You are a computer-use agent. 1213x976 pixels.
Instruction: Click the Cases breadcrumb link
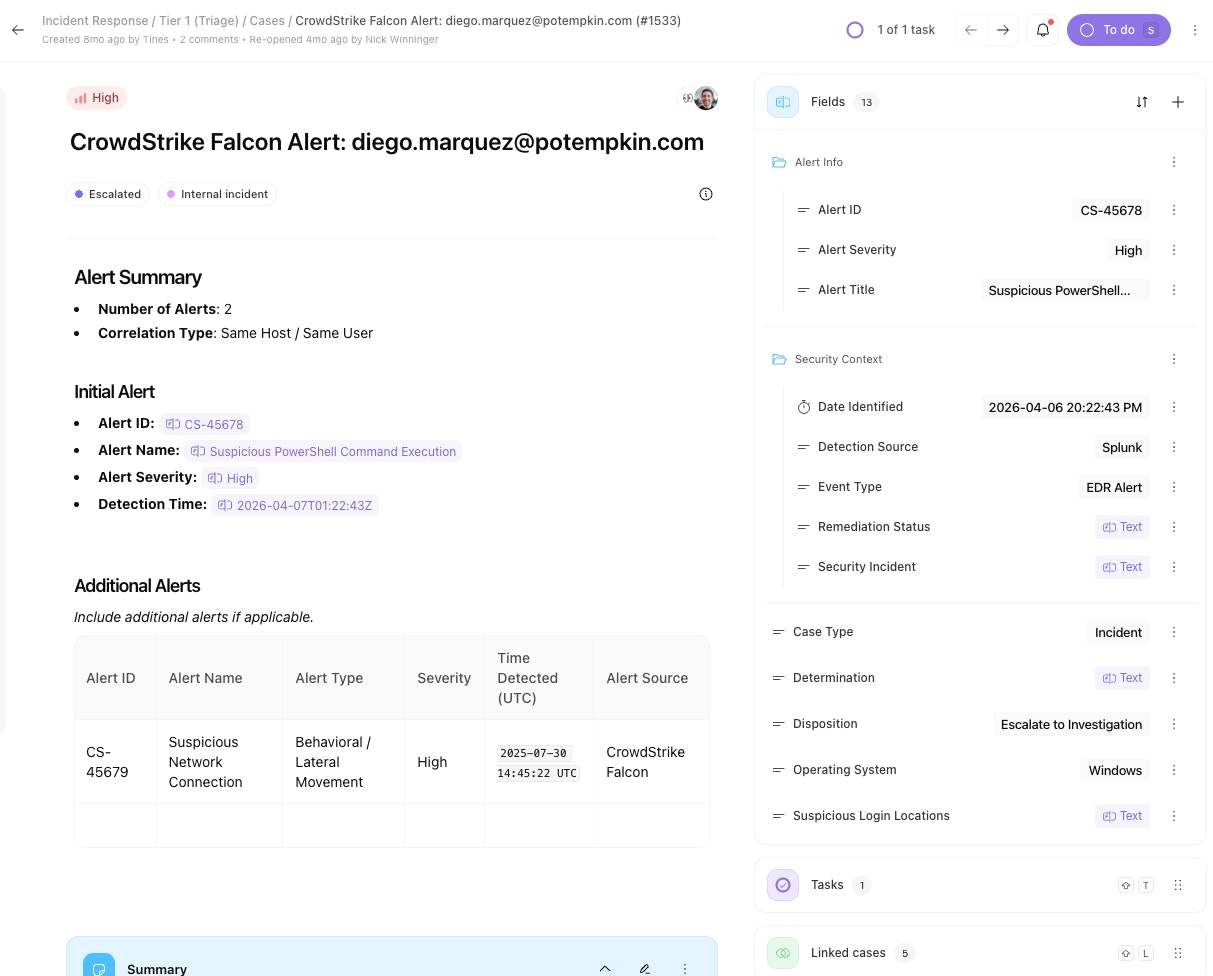click(x=267, y=20)
